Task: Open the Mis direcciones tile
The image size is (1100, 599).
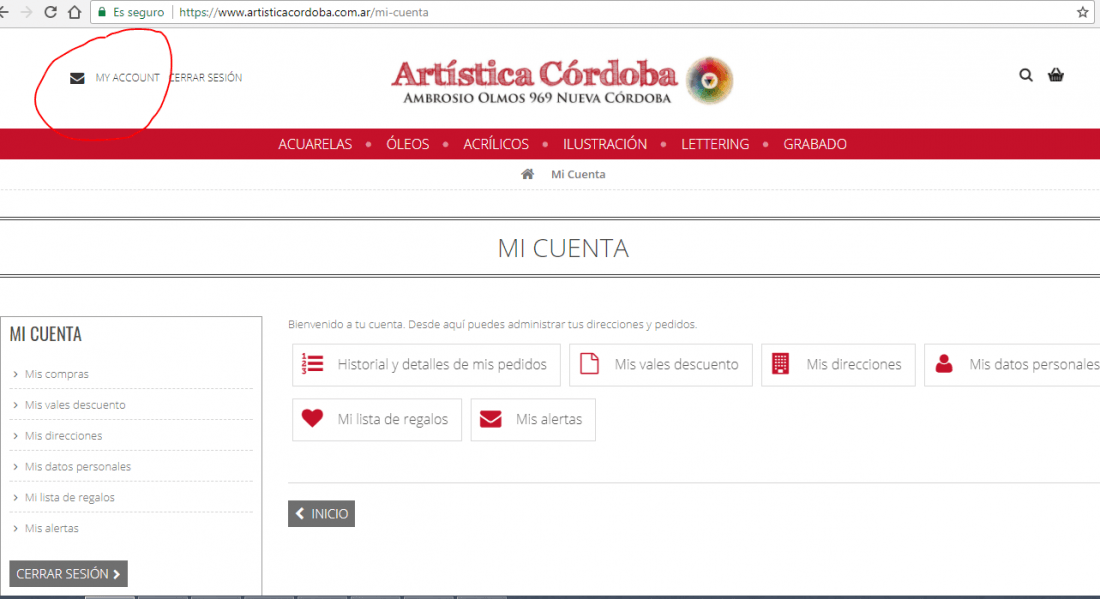Action: coord(838,365)
